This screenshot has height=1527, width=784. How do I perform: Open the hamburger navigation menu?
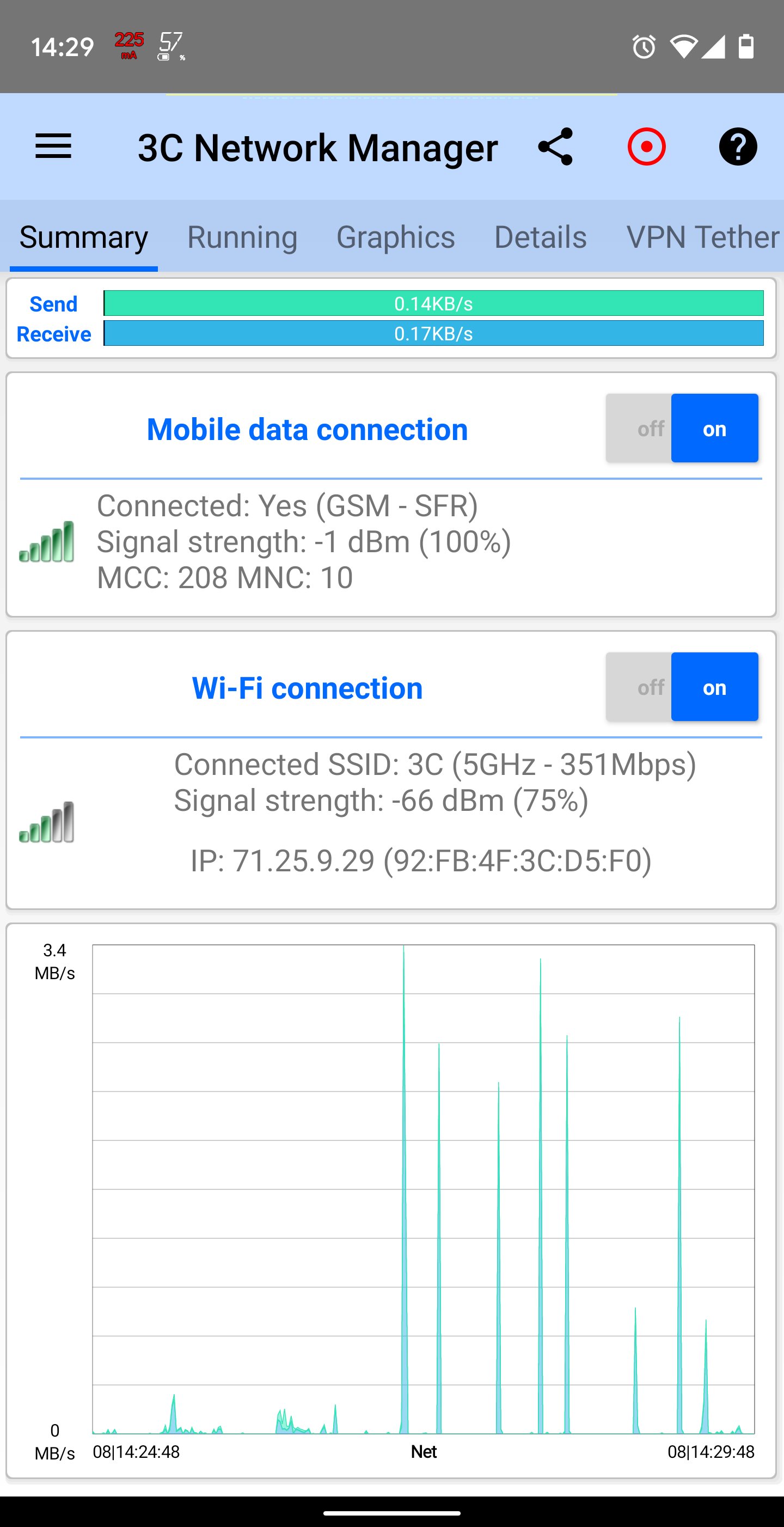pyautogui.click(x=53, y=146)
